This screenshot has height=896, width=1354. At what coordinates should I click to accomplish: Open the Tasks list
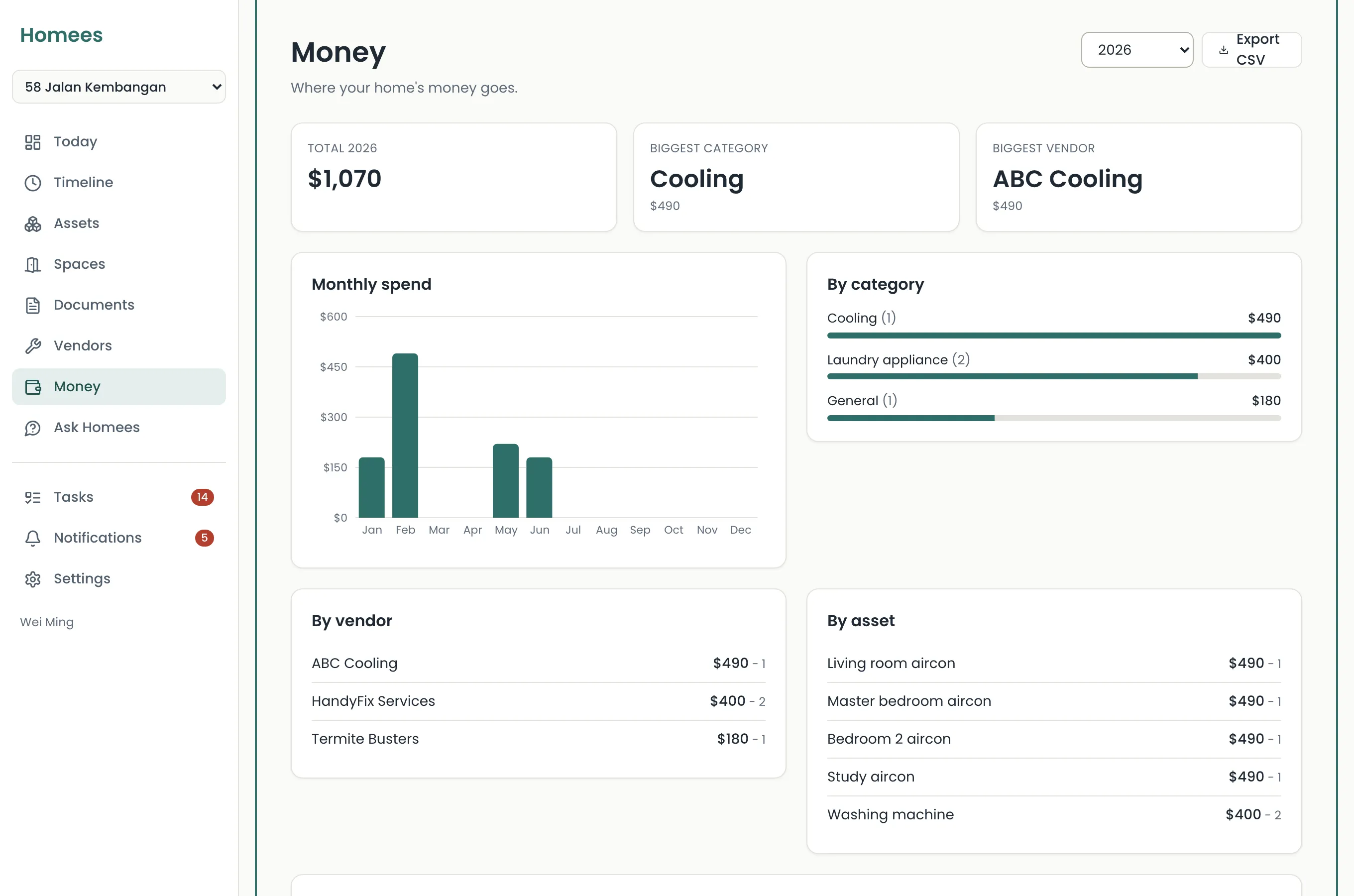119,497
